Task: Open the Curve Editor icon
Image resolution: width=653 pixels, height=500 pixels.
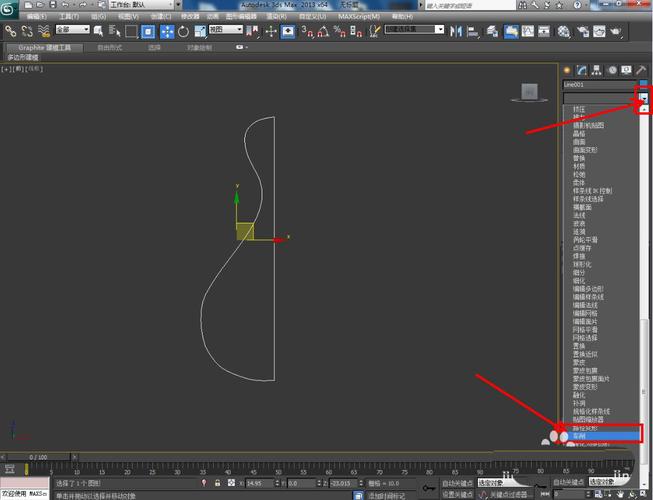Action: click(x=528, y=32)
